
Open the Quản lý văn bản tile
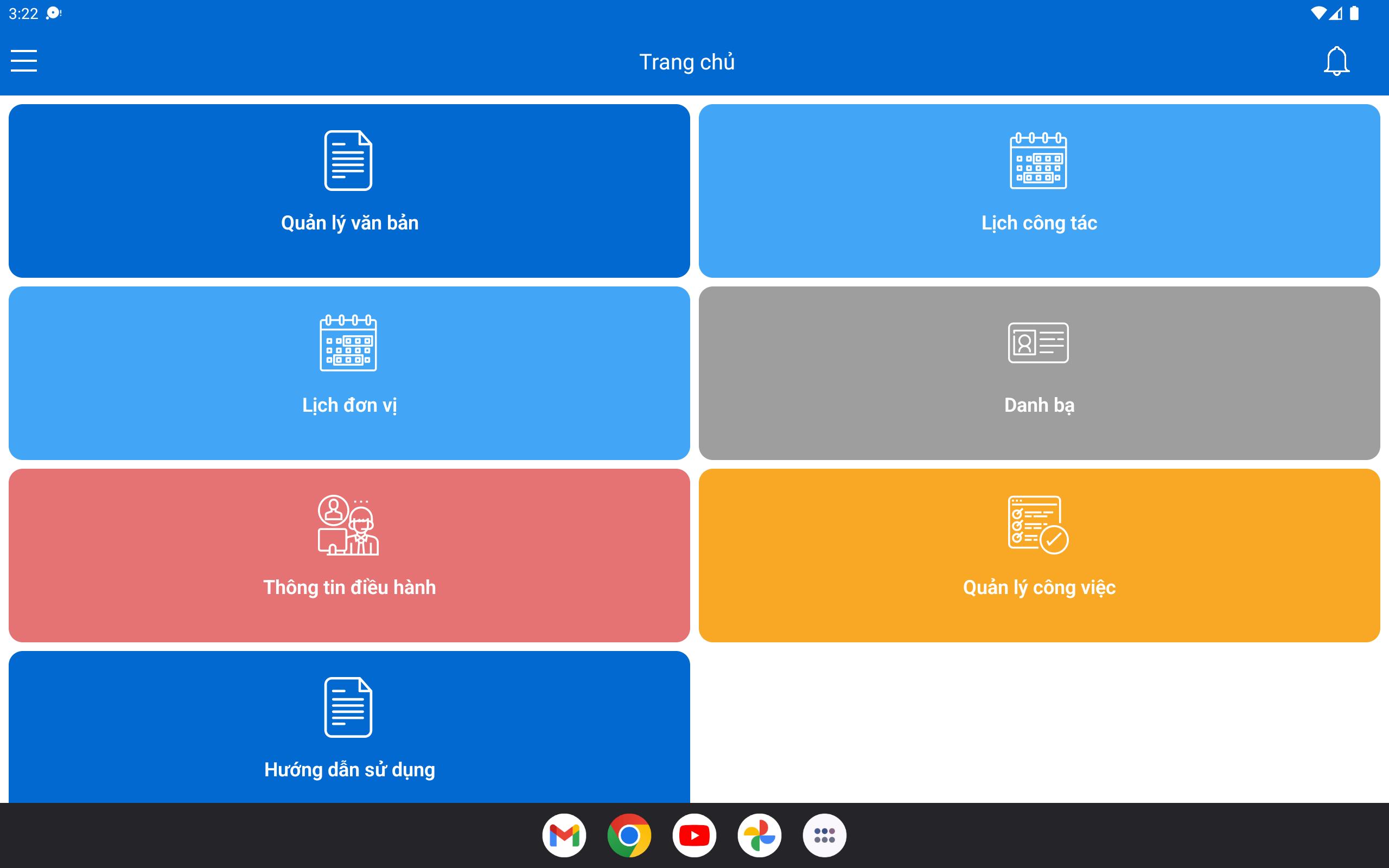point(349,190)
